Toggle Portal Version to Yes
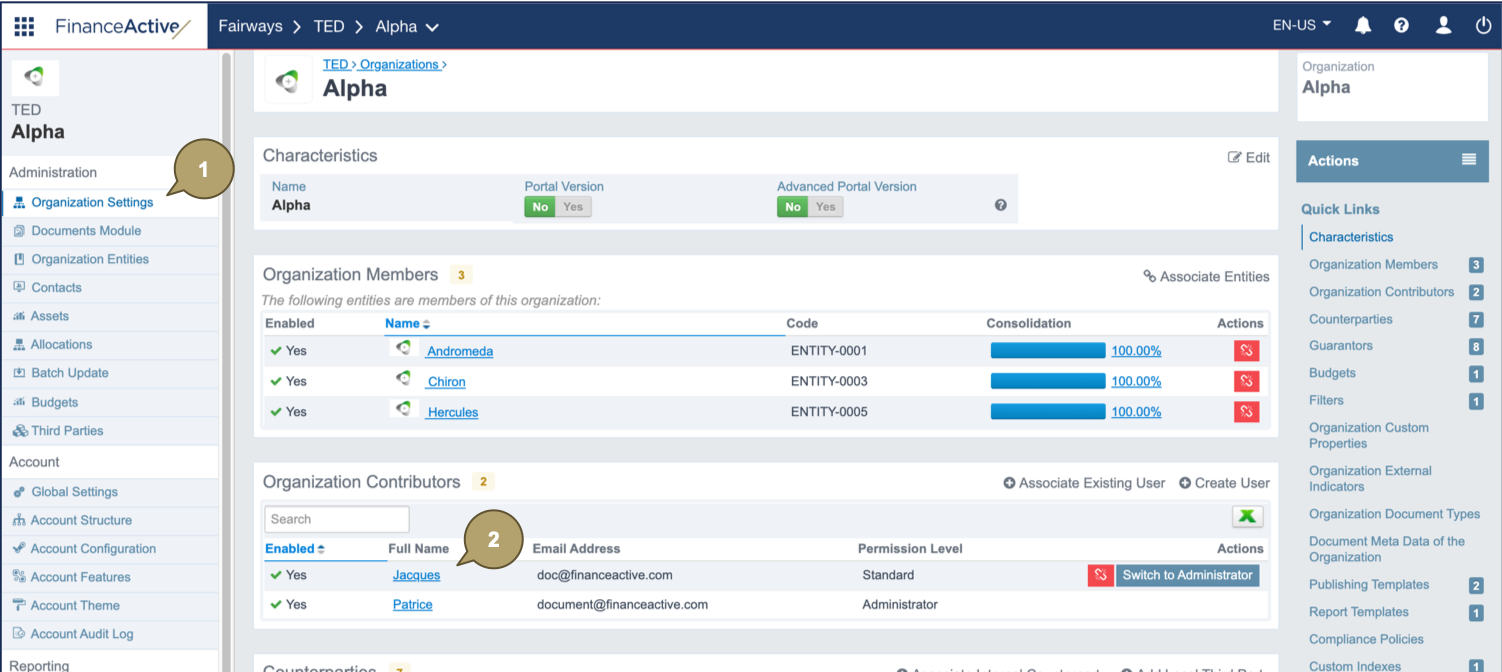This screenshot has width=1502, height=672. (x=573, y=207)
